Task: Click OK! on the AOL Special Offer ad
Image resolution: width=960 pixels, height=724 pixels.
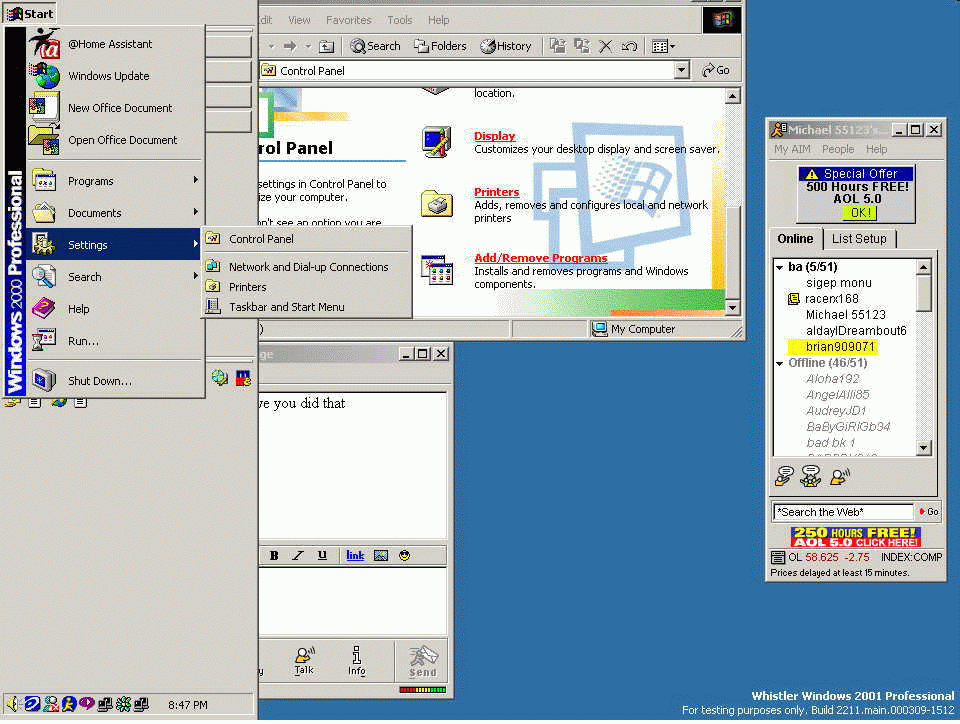Action: (x=859, y=213)
